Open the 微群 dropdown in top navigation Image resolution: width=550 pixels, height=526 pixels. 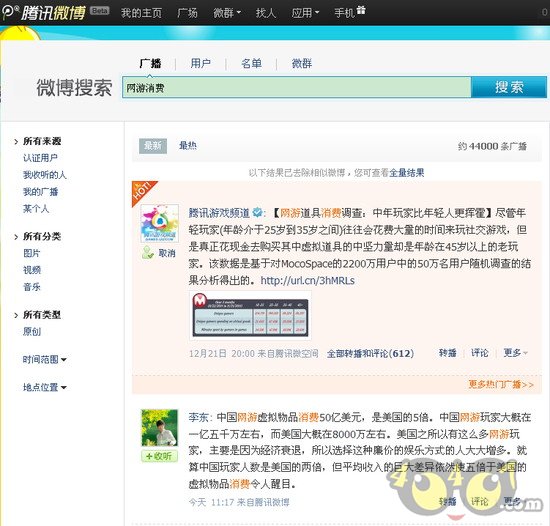(x=227, y=13)
